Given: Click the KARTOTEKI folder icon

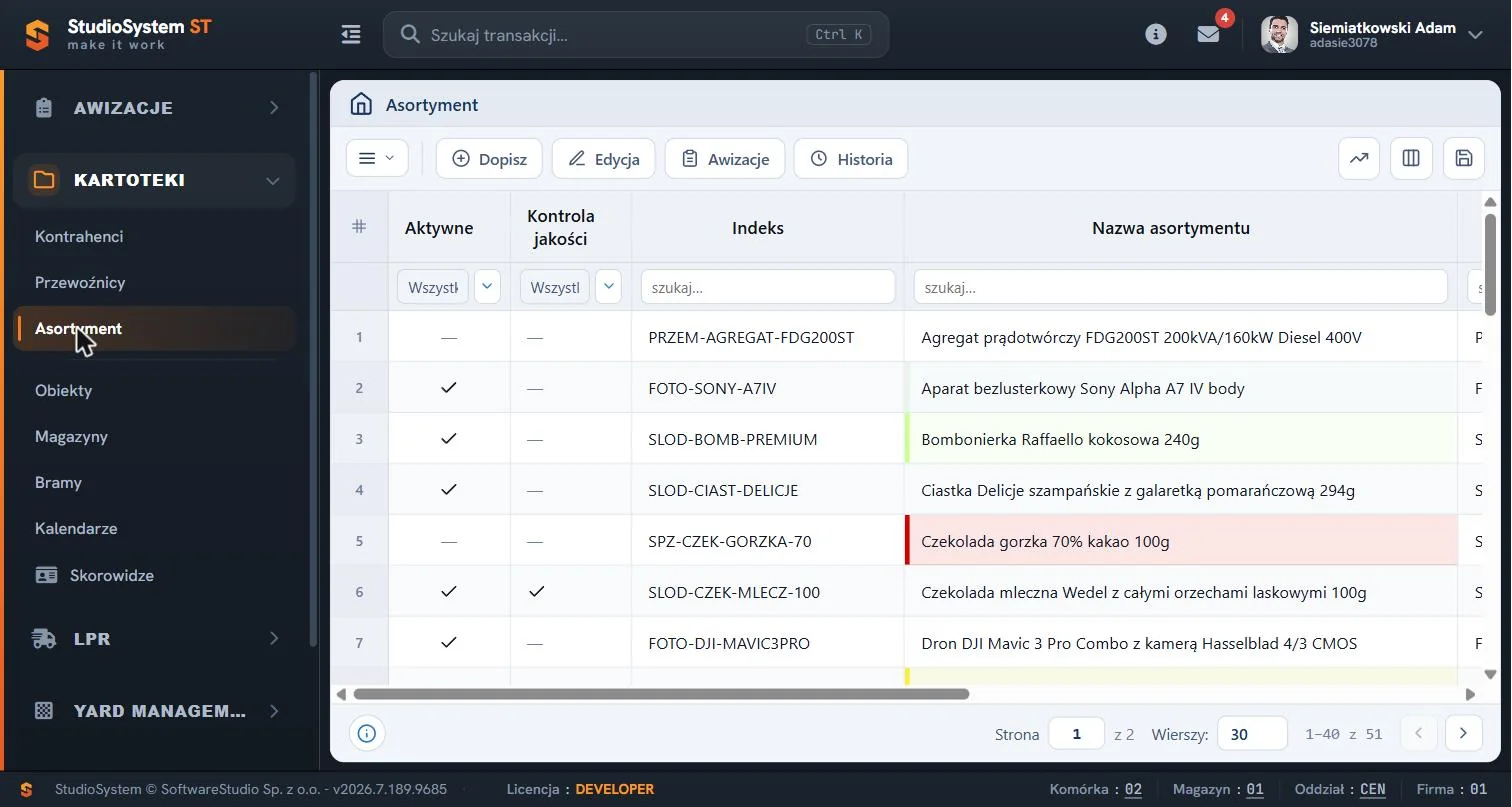Looking at the screenshot, I should [44, 180].
